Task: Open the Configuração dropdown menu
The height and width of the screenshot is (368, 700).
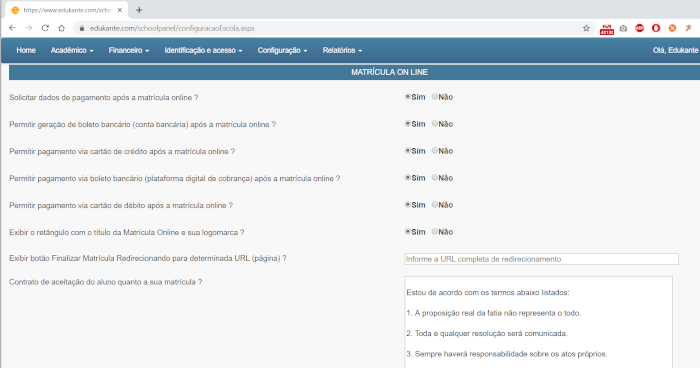Action: click(x=282, y=50)
